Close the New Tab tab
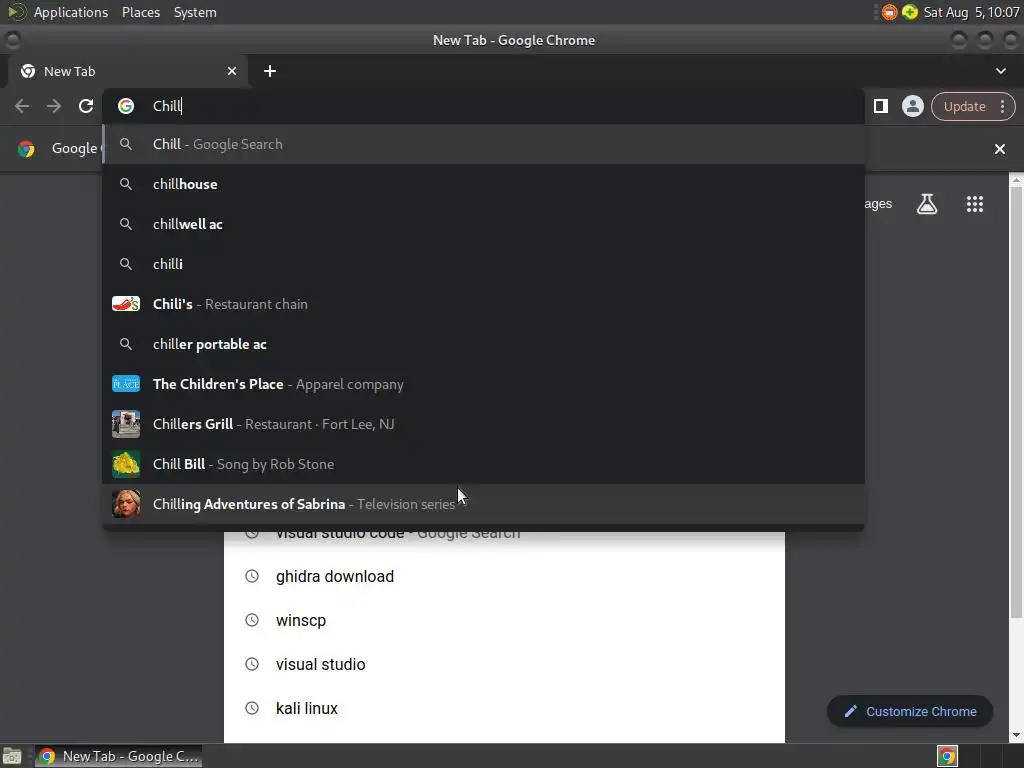Viewport: 1024px width, 768px height. (x=232, y=71)
